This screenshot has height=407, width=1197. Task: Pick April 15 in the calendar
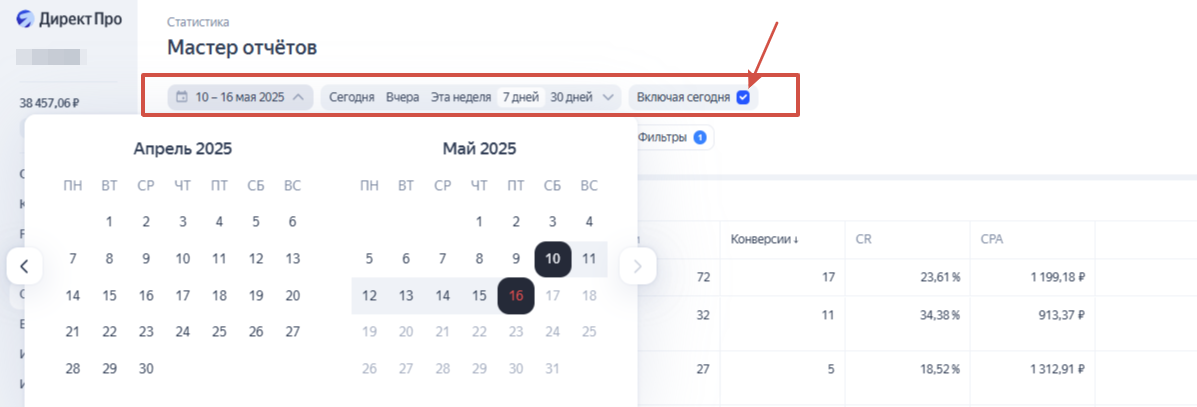tap(109, 296)
